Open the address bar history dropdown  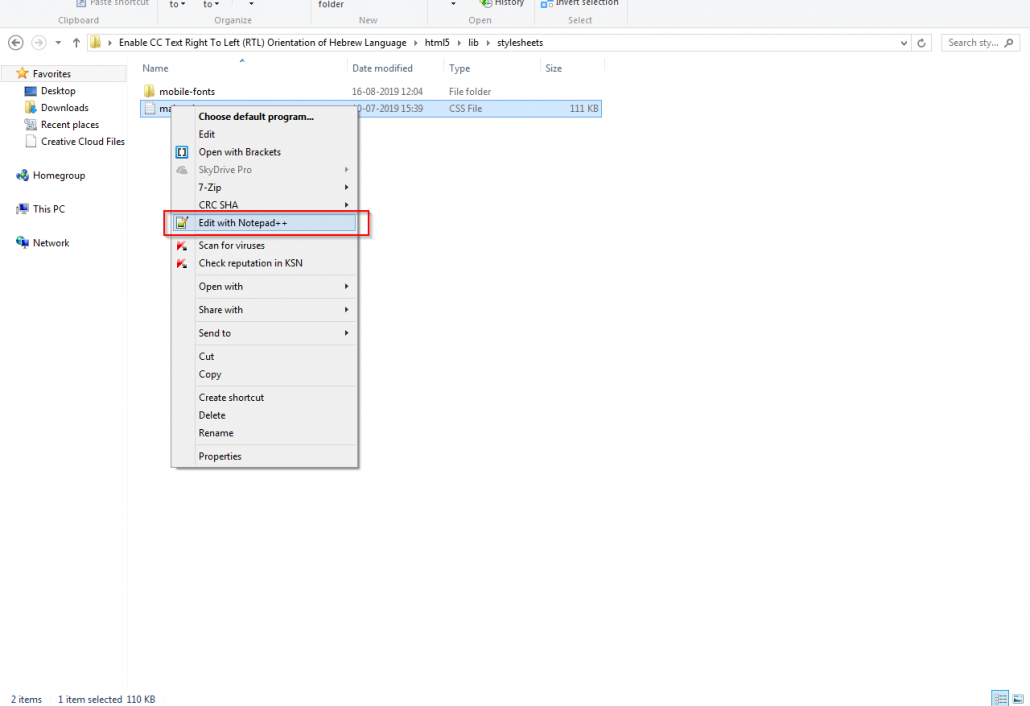click(904, 43)
